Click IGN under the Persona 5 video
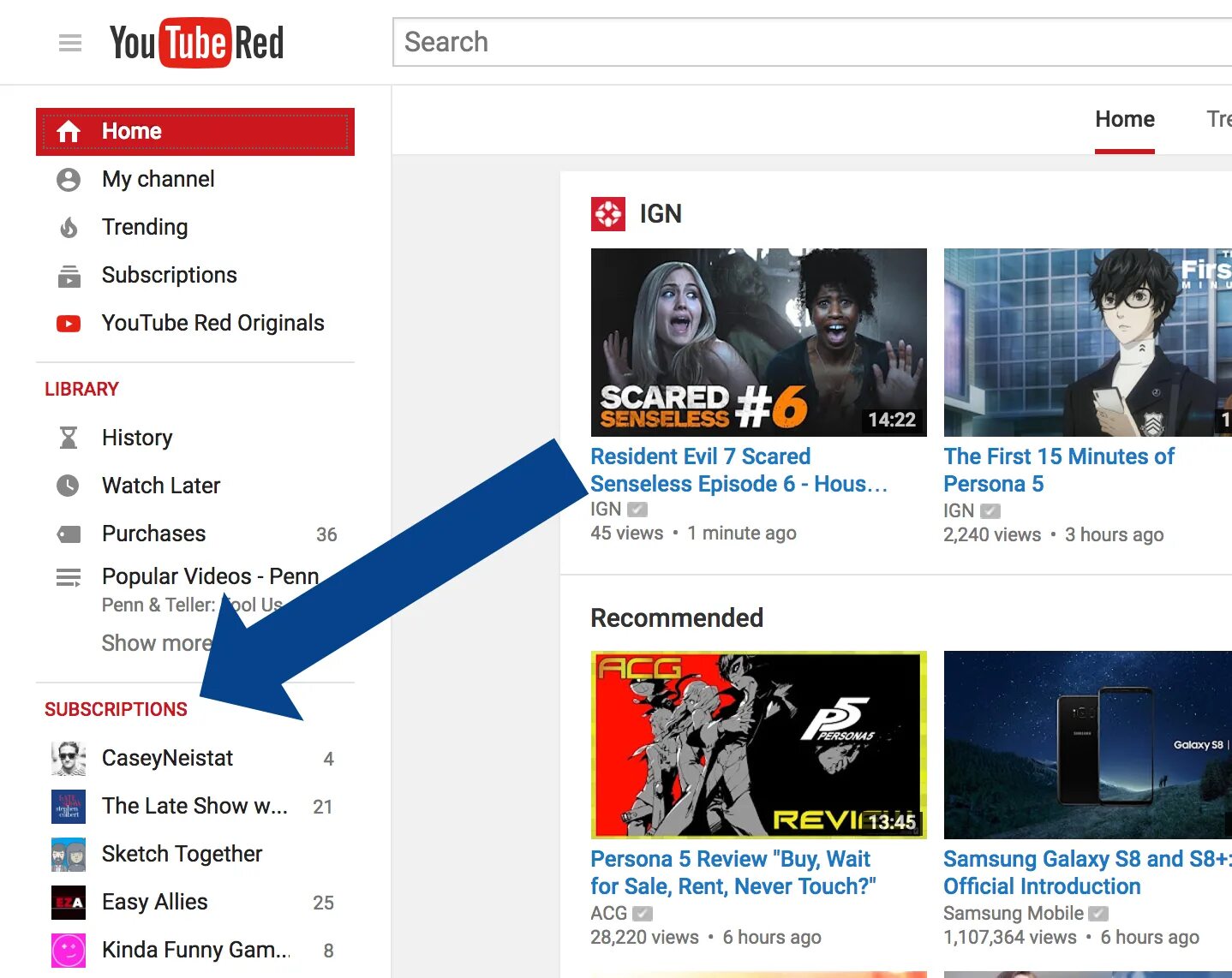The image size is (1232, 978). (x=959, y=511)
